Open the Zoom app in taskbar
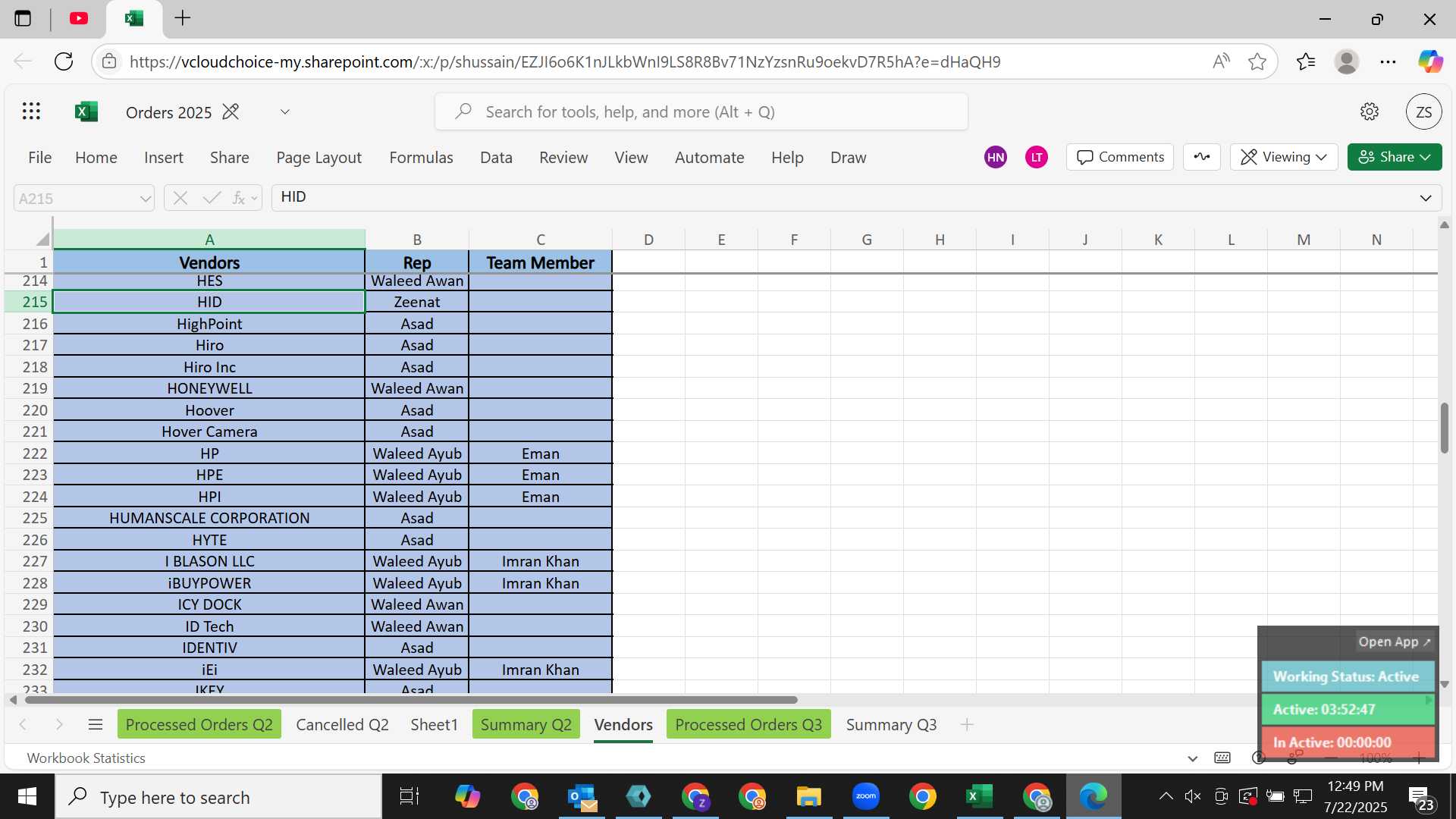 click(865, 796)
